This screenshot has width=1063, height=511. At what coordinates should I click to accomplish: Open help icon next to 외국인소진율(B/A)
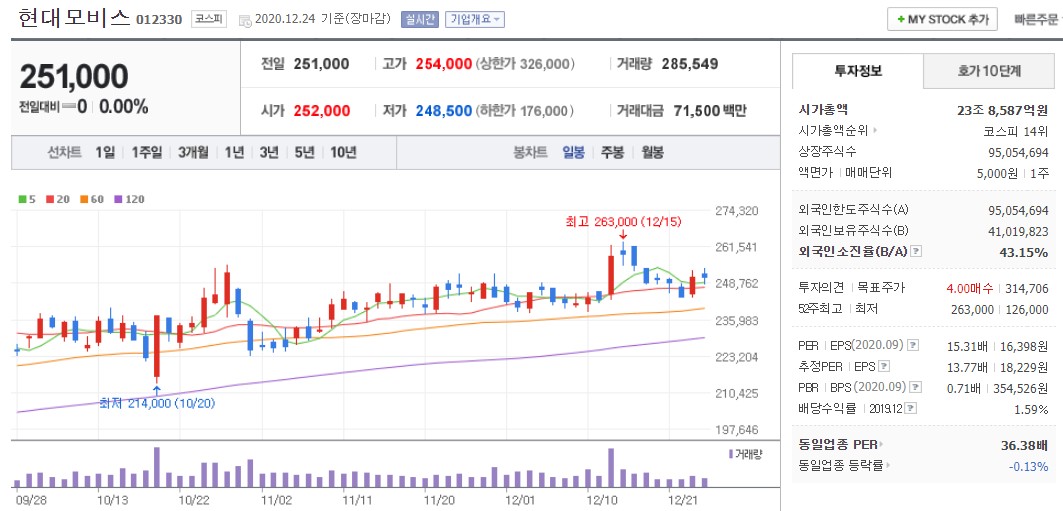click(916, 251)
